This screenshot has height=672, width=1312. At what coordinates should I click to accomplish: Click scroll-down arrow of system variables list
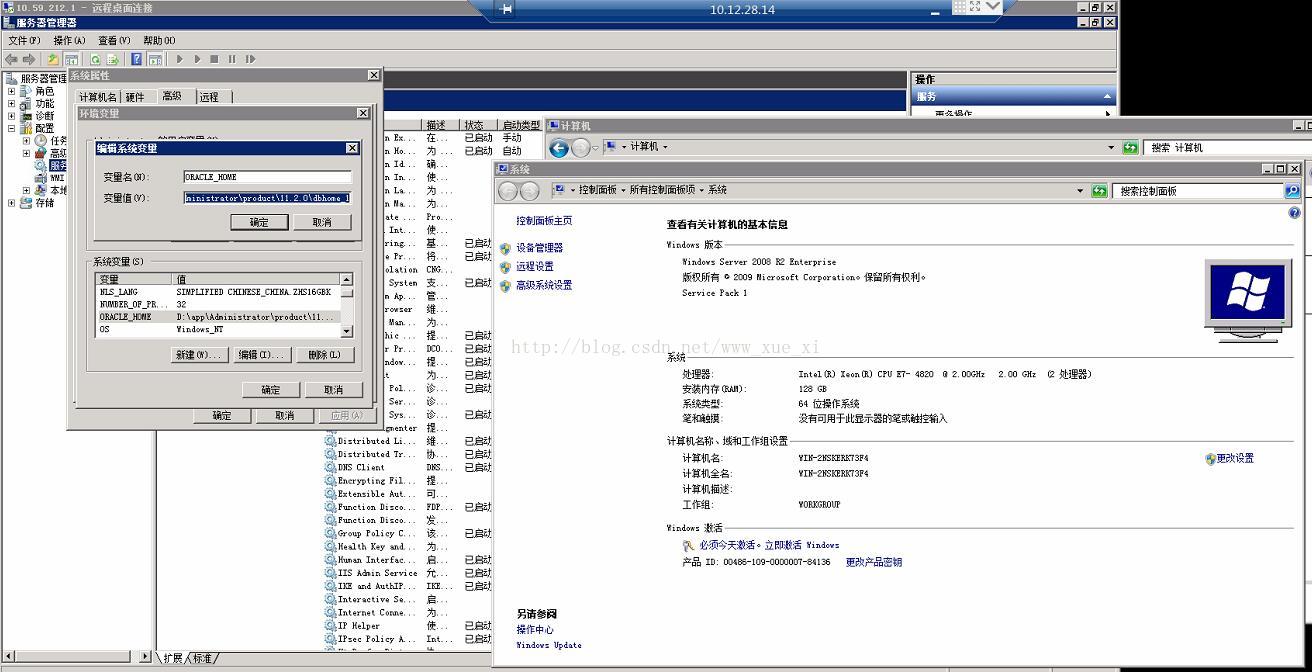coord(347,331)
